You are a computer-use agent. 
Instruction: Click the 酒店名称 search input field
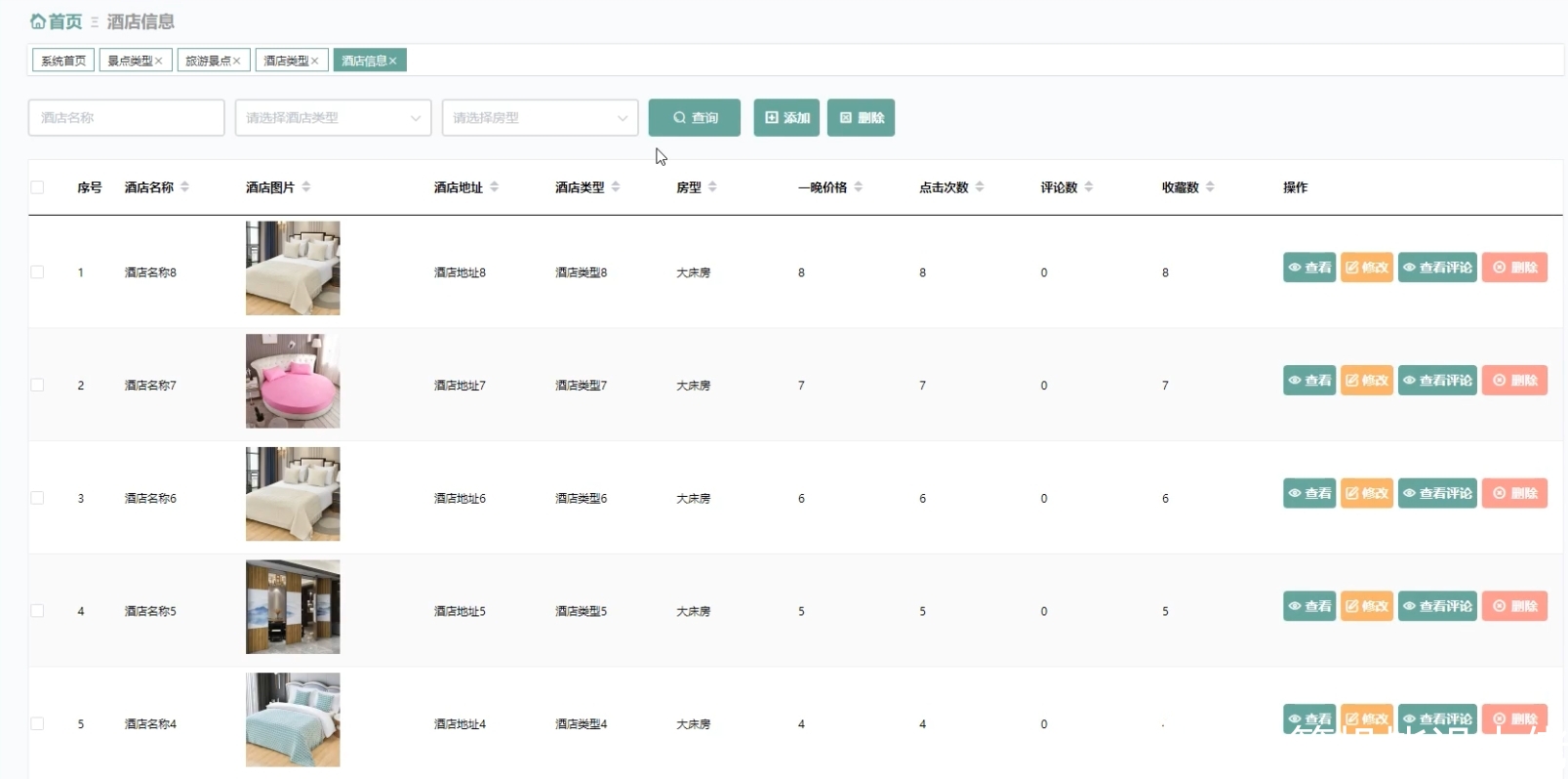pyautogui.click(x=126, y=118)
